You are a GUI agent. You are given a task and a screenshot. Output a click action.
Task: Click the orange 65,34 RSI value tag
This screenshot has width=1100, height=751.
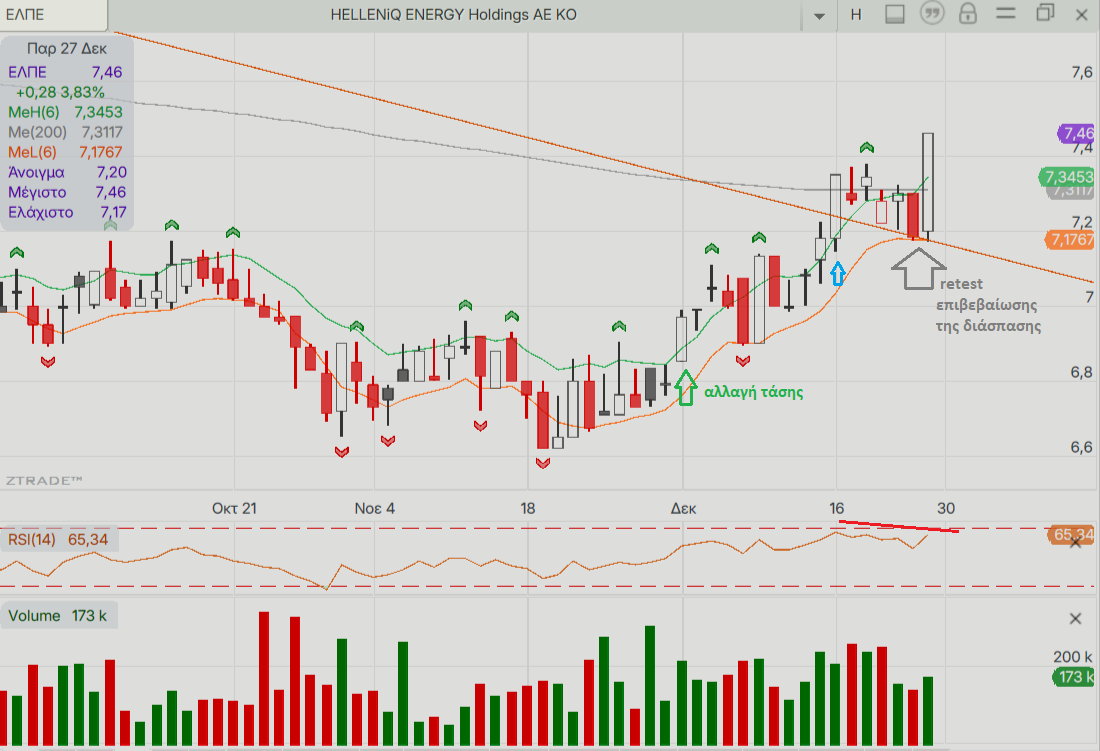[1071, 535]
